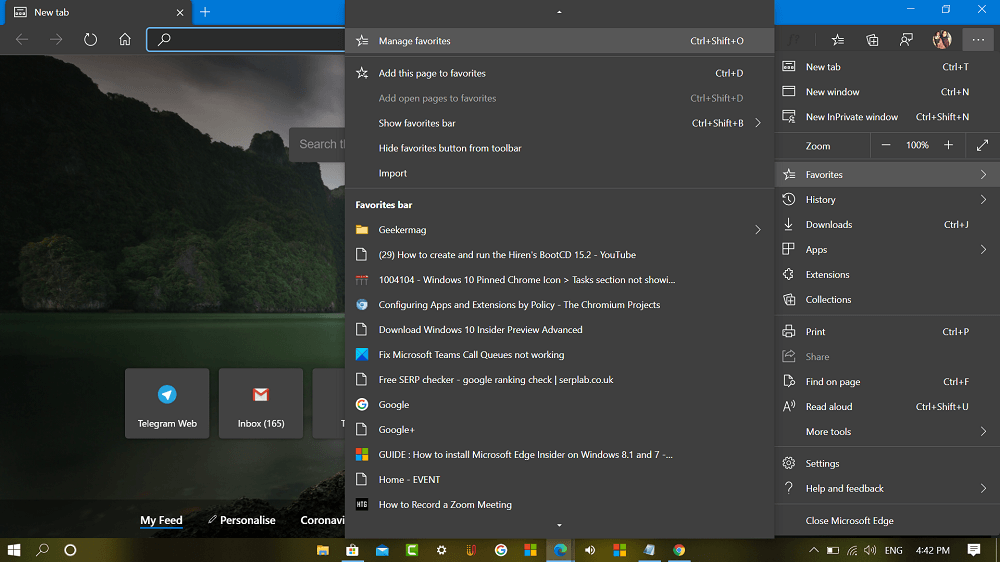This screenshot has height=562, width=1000.
Task: Choose New InPrivate window
Action: [x=887, y=117]
